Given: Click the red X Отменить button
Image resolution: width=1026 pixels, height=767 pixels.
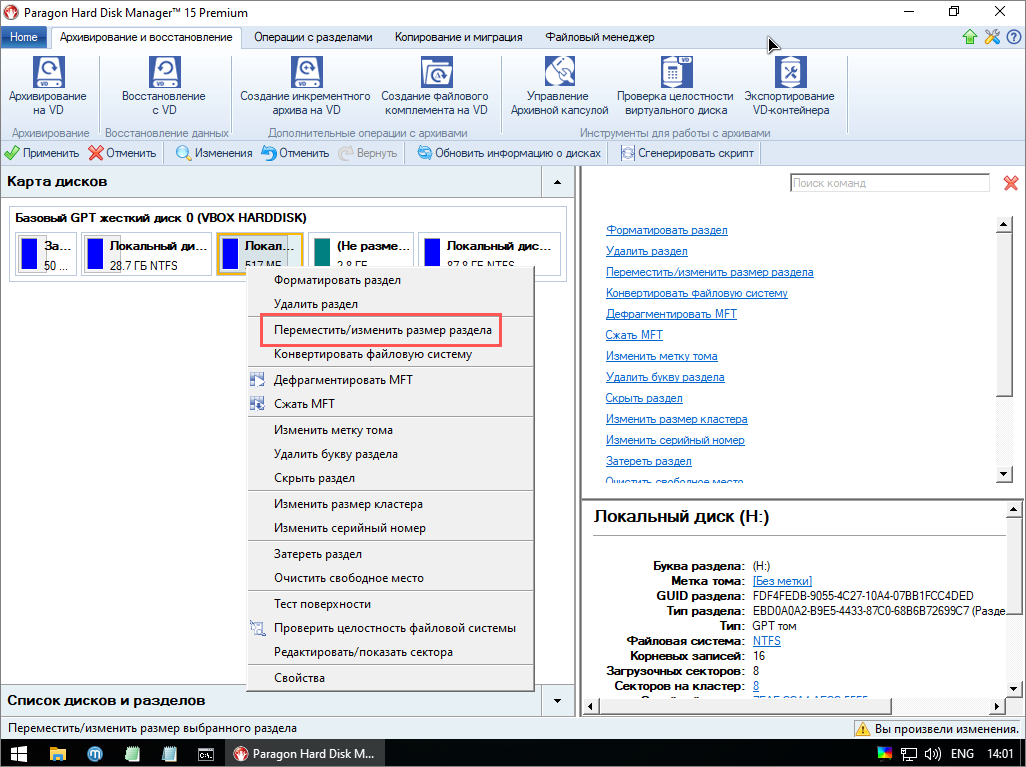Looking at the screenshot, I should click(x=122, y=153).
